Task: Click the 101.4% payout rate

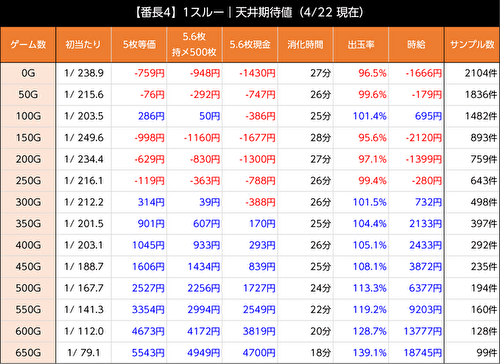Action: [x=370, y=116]
